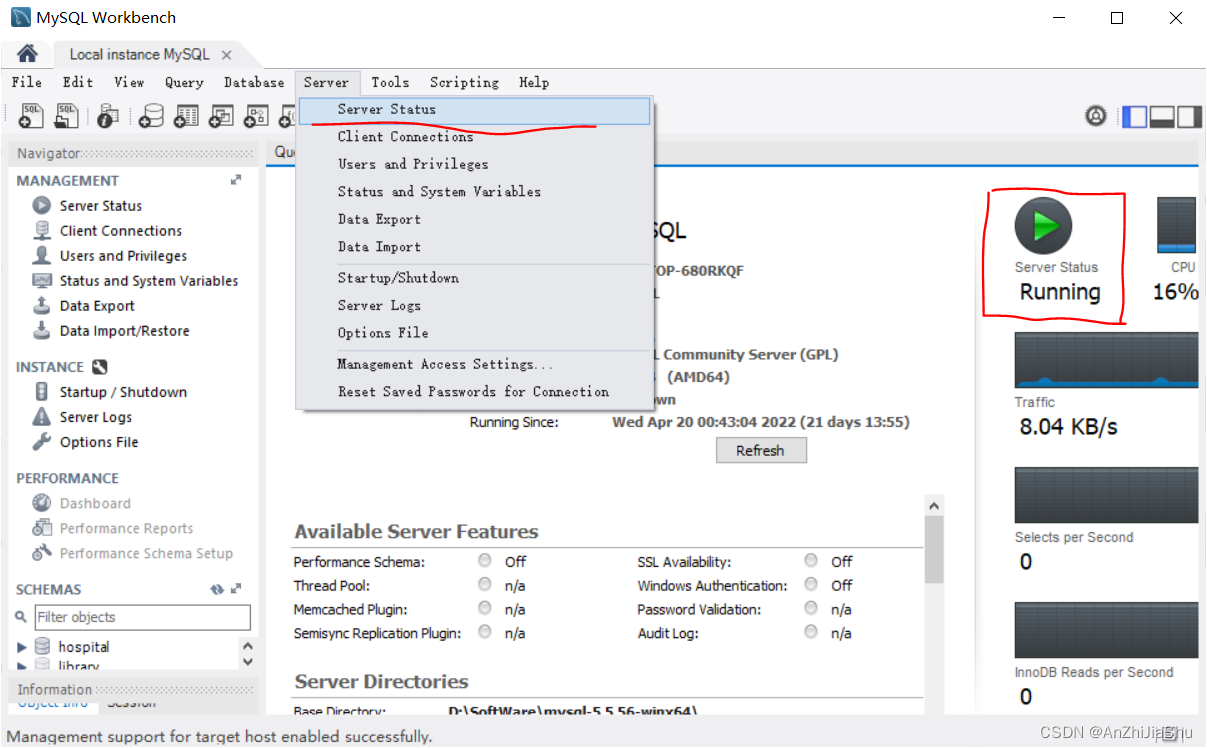Open the Help menu
Image resolution: width=1207 pixels, height=748 pixels.
pos(534,82)
